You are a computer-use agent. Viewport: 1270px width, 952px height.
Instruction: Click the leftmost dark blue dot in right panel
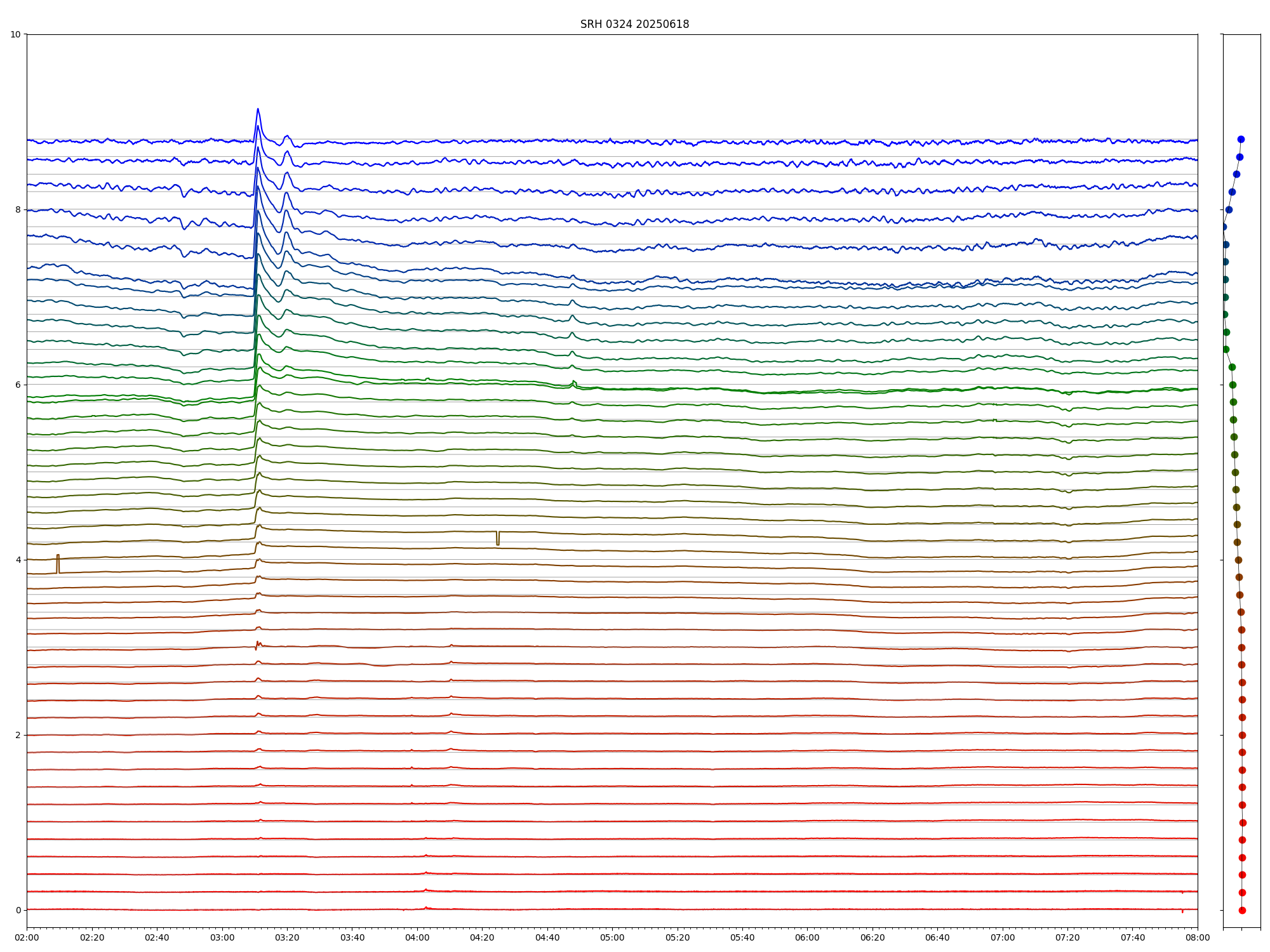click(1224, 227)
